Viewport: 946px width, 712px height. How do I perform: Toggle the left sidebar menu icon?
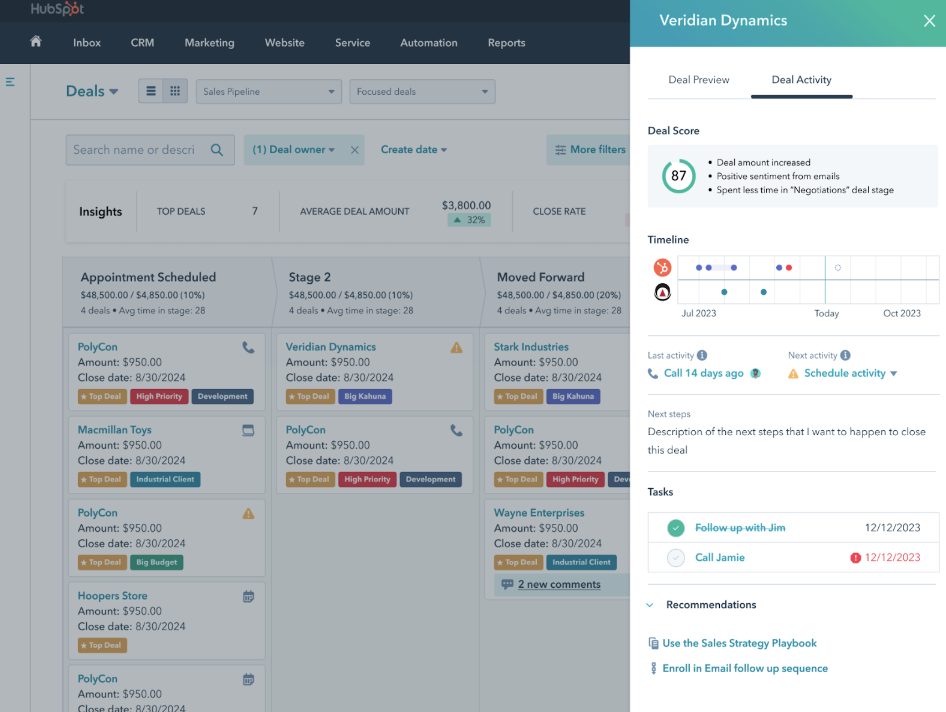10,81
